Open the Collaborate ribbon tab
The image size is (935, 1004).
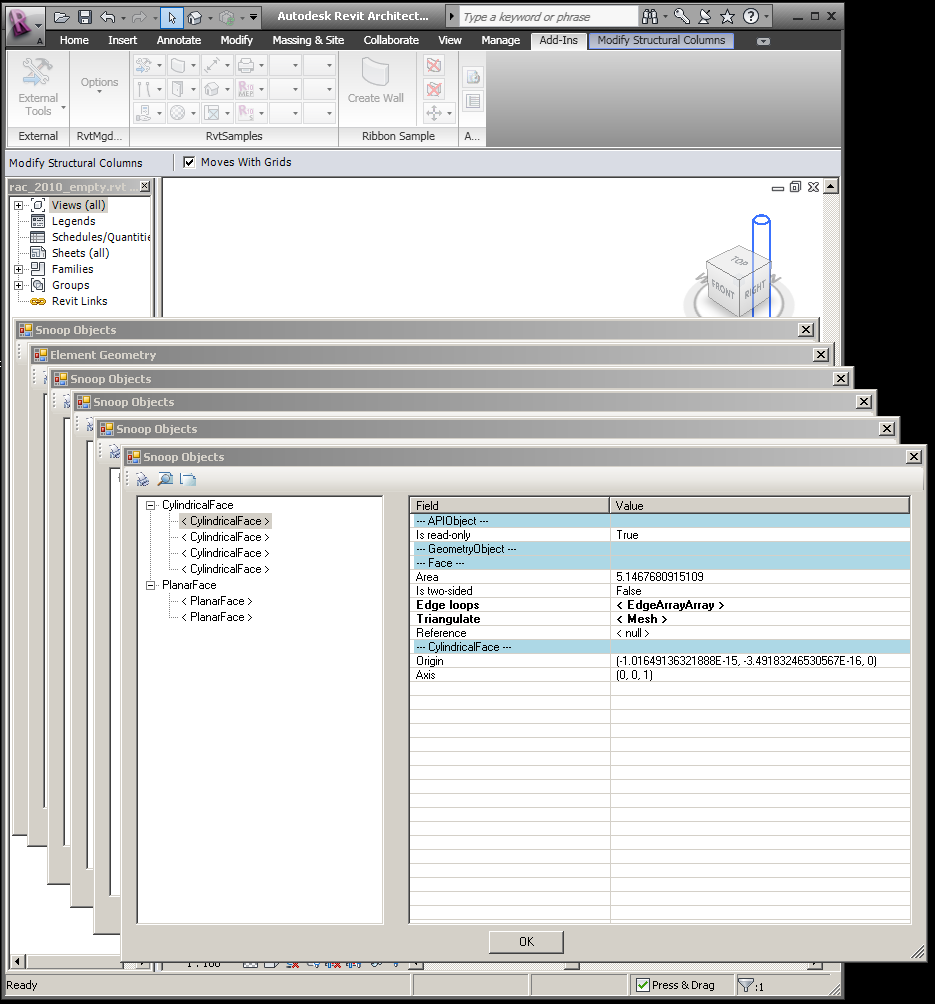391,40
